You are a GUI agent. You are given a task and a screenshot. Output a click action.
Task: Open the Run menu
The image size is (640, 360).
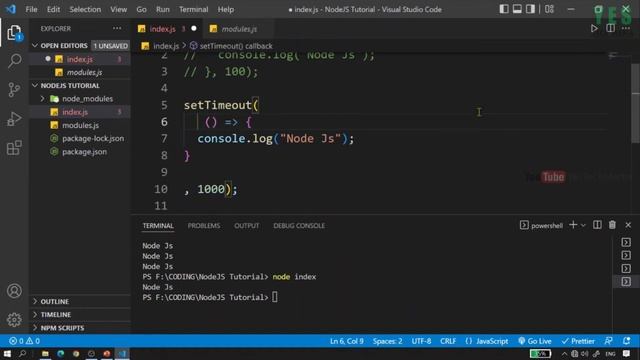click(x=162, y=9)
